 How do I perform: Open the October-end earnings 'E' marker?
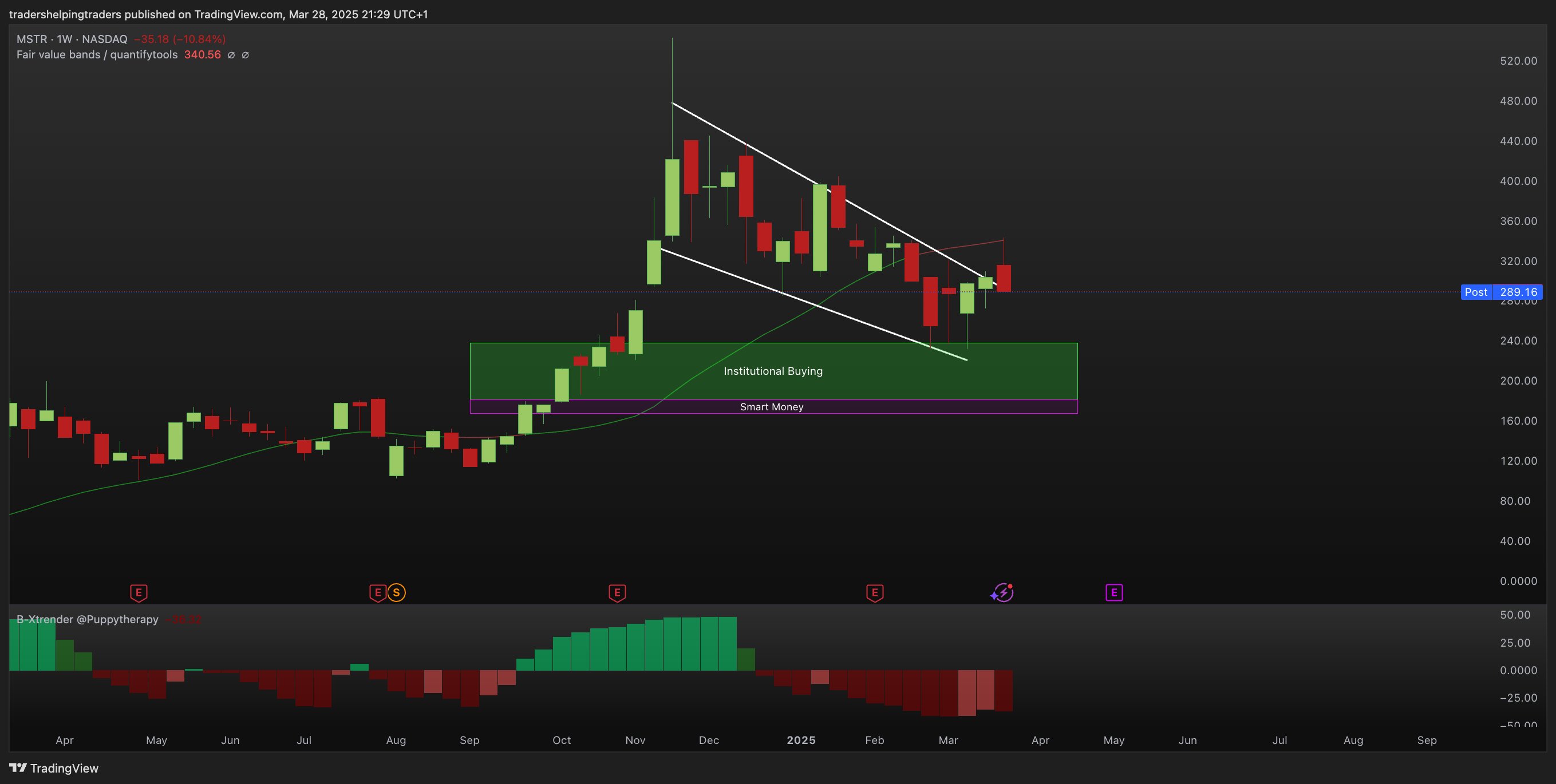click(617, 592)
